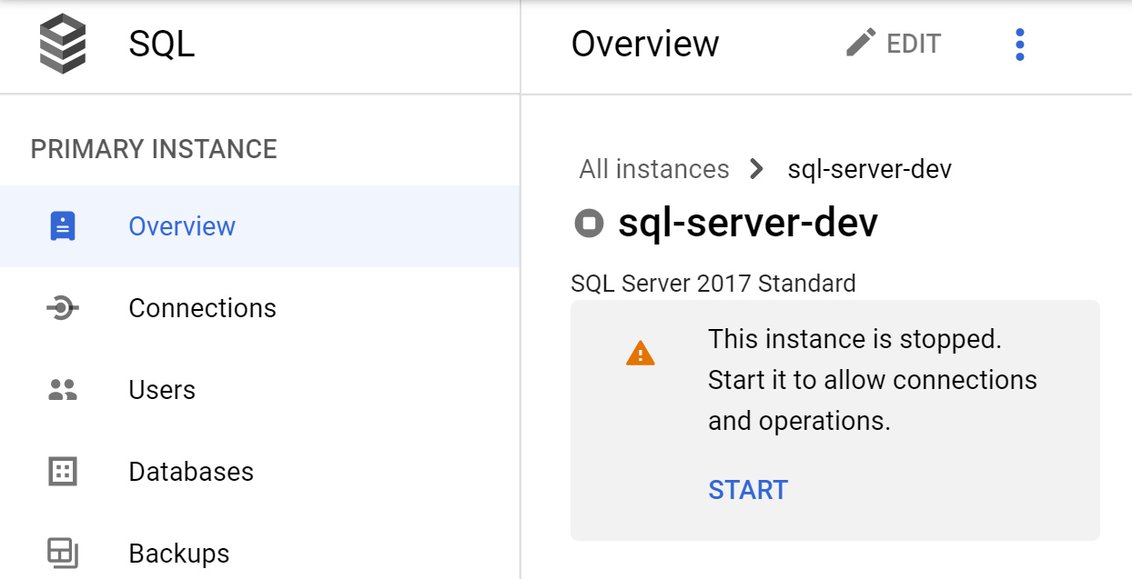The height and width of the screenshot is (579, 1132).
Task: Click the Backups sidebar icon
Action: tap(63, 553)
